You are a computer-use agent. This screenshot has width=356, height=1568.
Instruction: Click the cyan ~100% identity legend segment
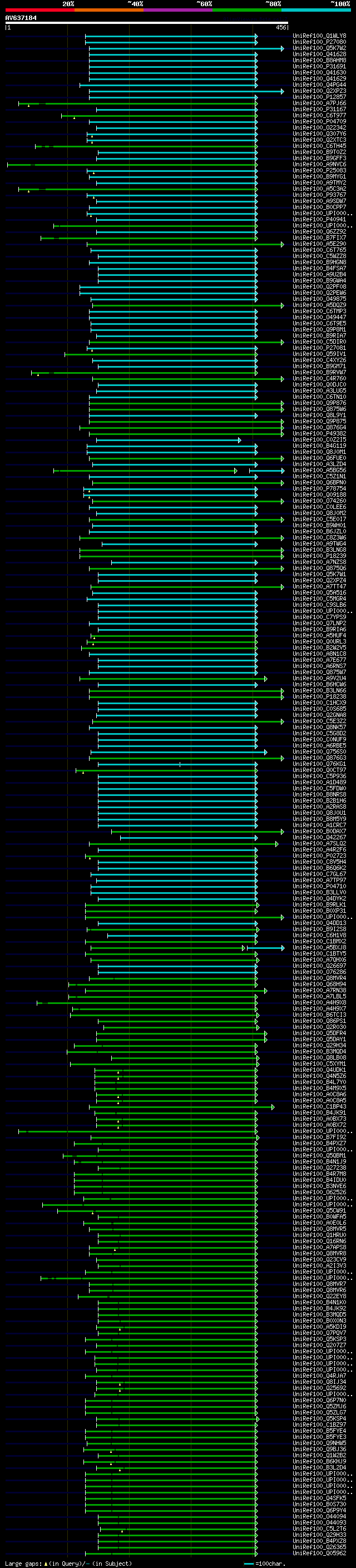click(316, 10)
